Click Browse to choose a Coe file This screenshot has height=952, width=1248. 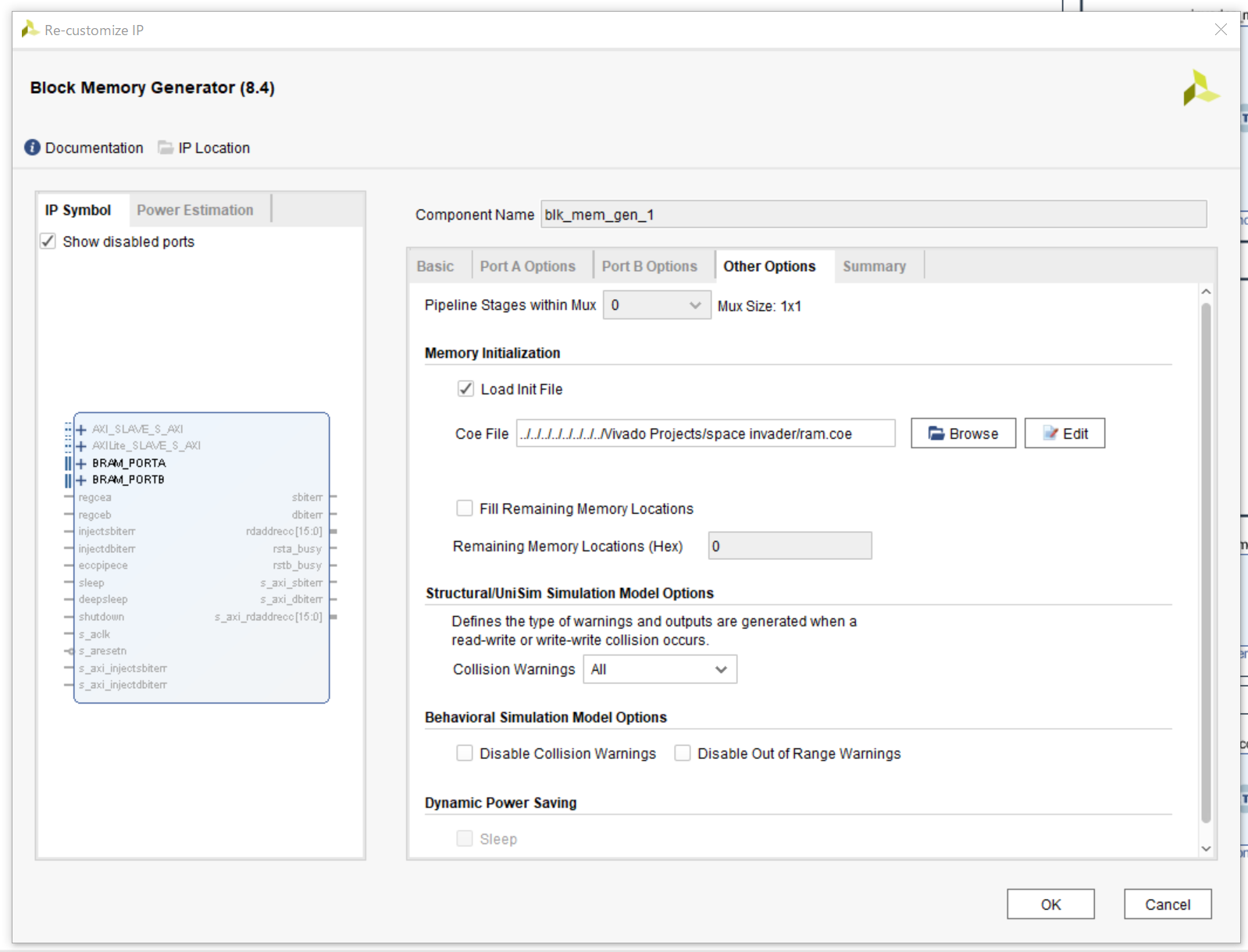coord(962,433)
